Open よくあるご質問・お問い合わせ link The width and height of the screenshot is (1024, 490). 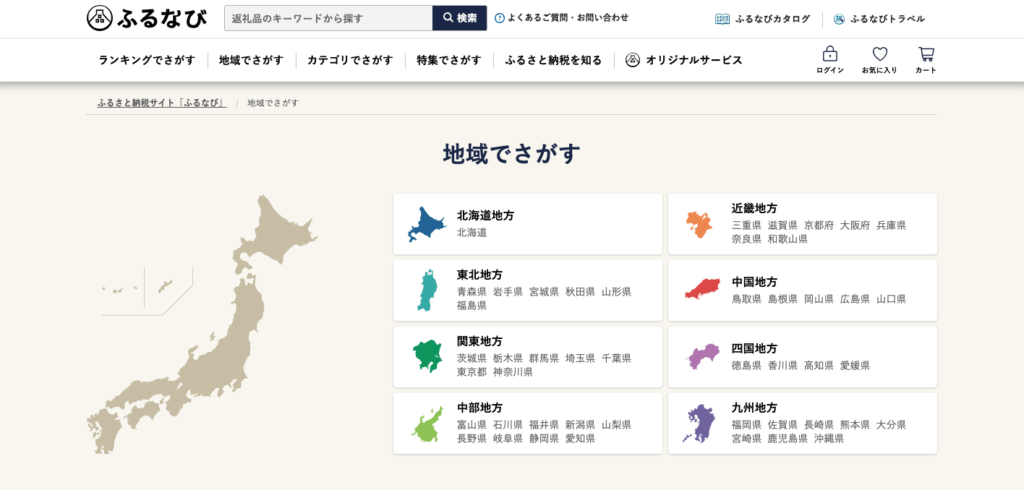pos(568,18)
